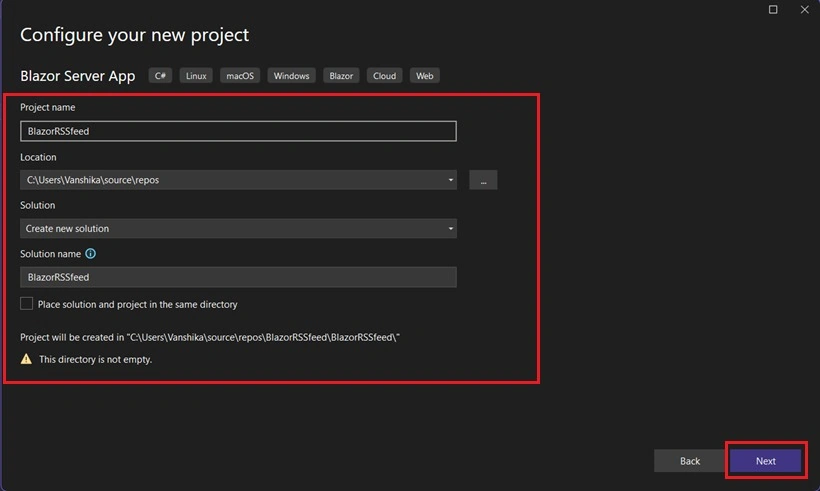The height and width of the screenshot is (491, 820).
Task: Open the Location dropdown arrow
Action: click(450, 180)
